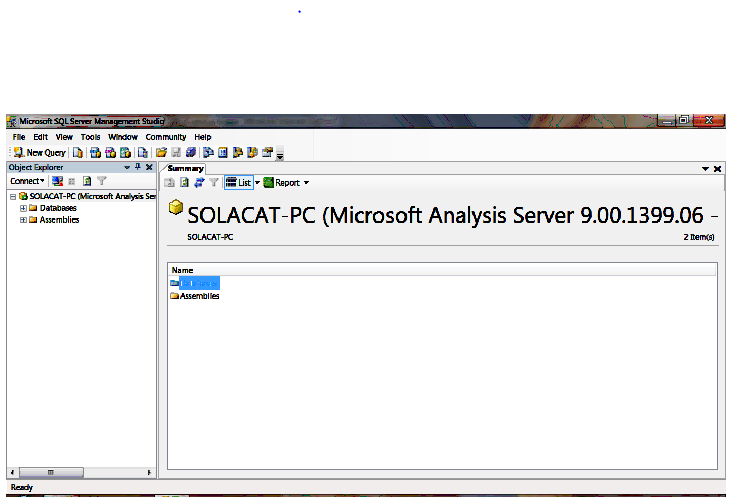The height and width of the screenshot is (497, 746).
Task: Click the Connect Object Explorer icon
Action: pyautogui.click(x=58, y=181)
